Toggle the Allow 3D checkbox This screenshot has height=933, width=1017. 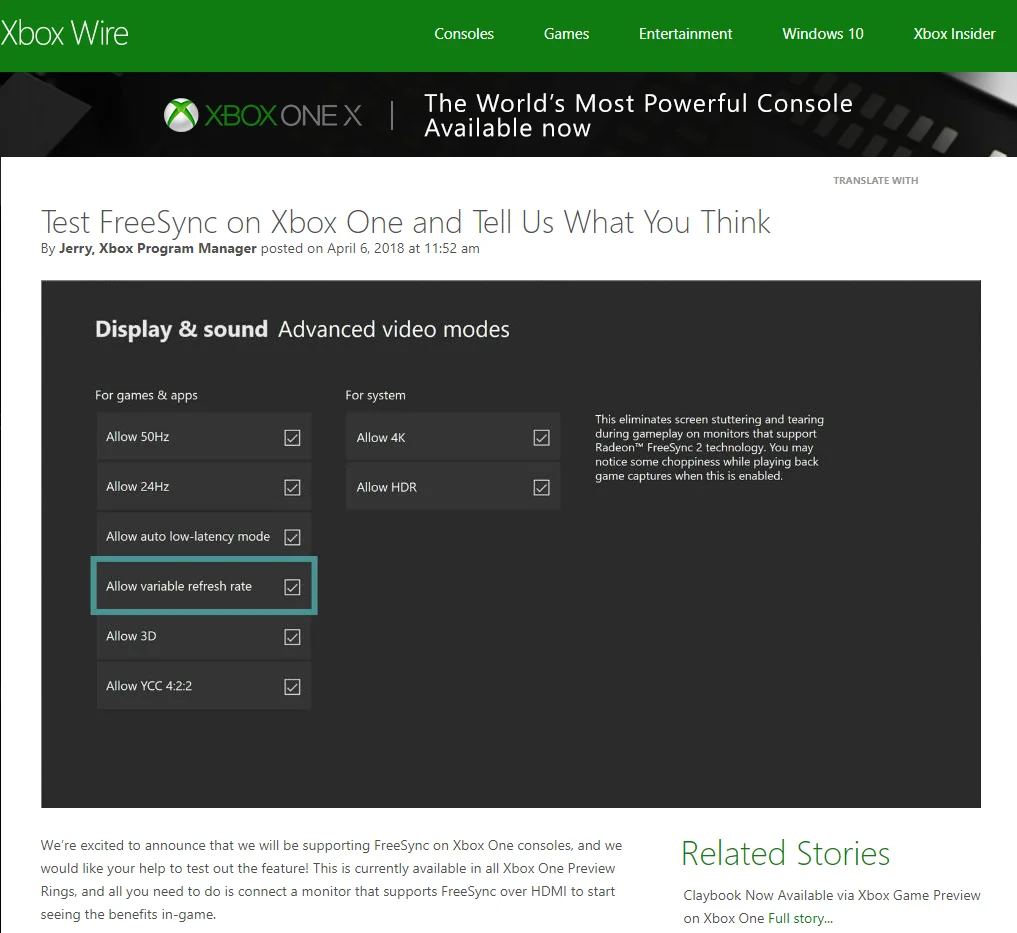[293, 637]
